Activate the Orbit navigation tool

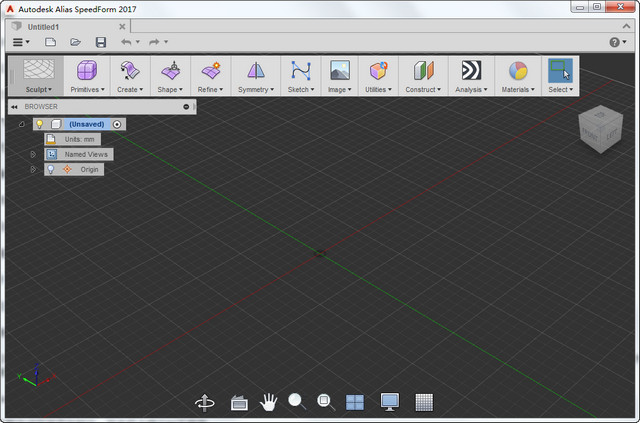click(204, 402)
